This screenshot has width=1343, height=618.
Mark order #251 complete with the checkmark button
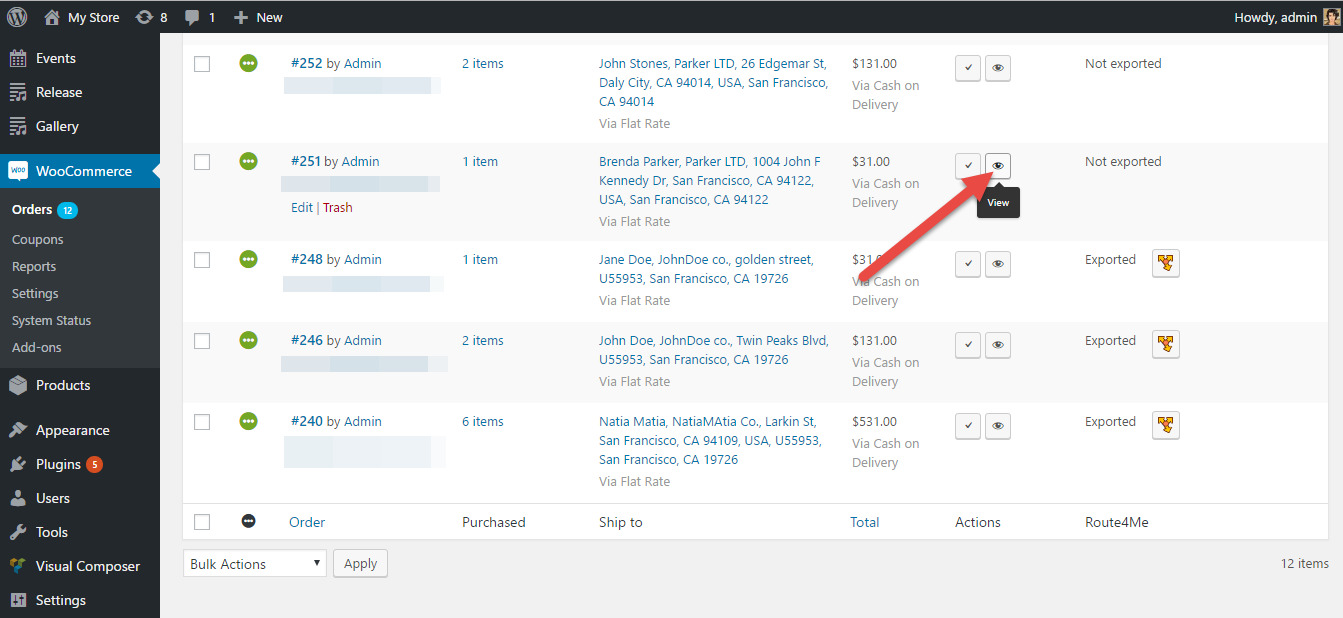click(967, 166)
